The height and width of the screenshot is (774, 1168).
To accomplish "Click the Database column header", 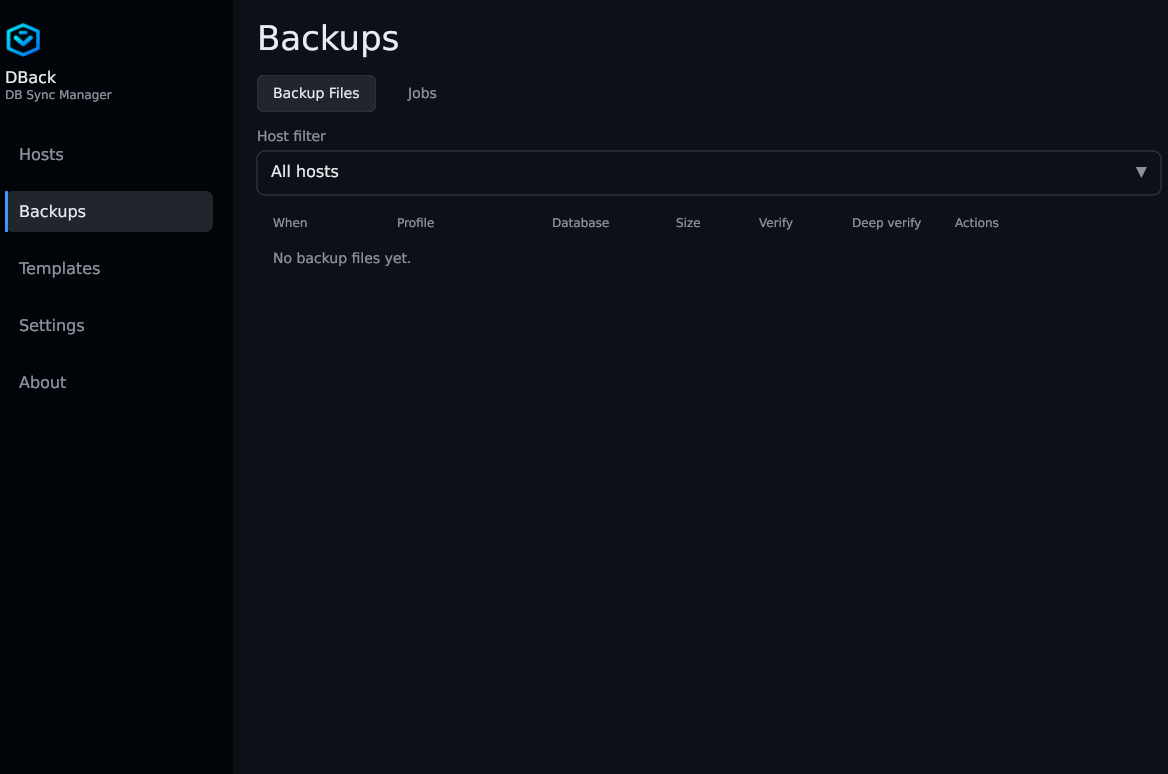I will pyautogui.click(x=580, y=223).
